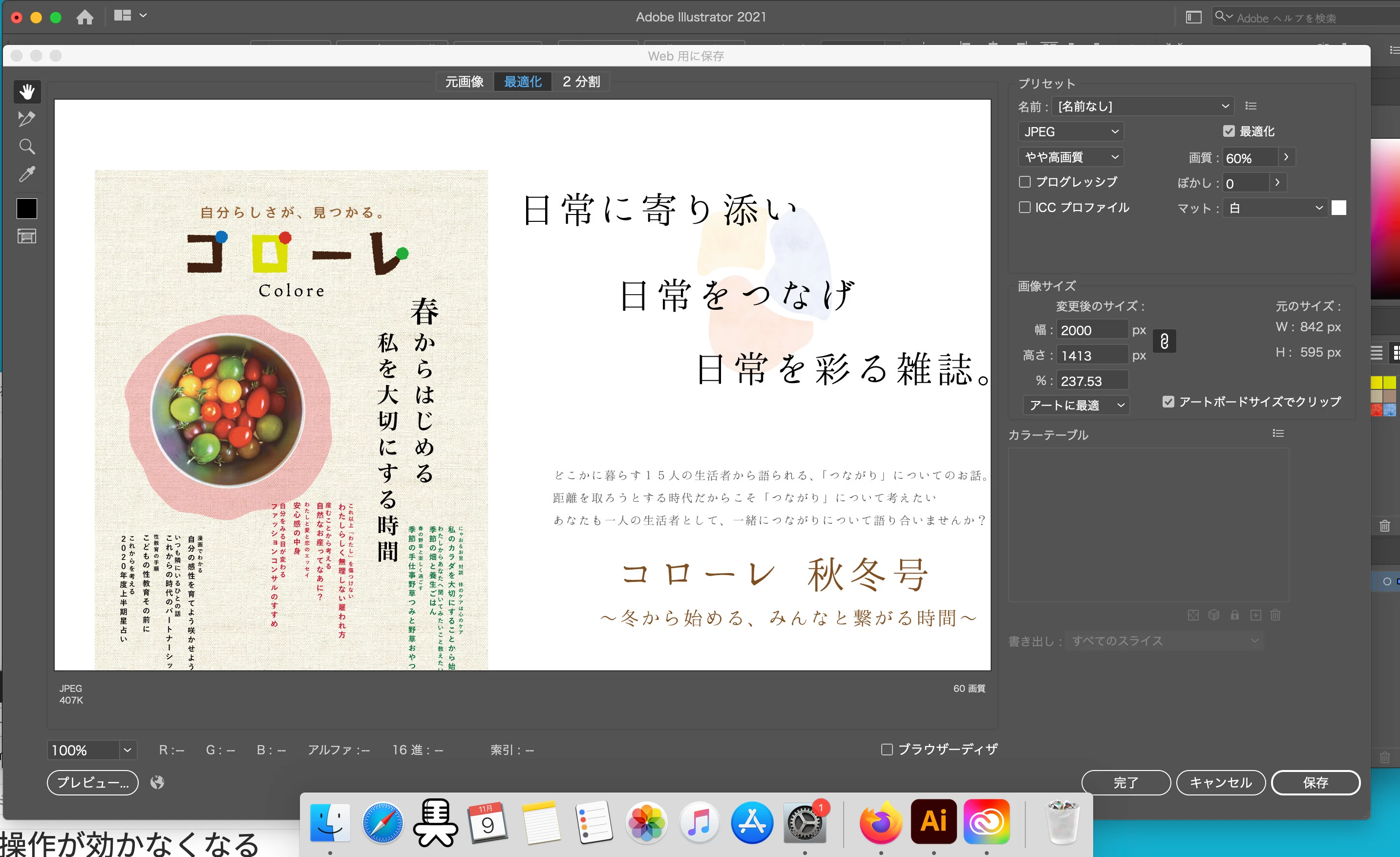Open the アートに最適 resampling dropdown
Screen dimensions: 1400x857
[x=1076, y=405]
